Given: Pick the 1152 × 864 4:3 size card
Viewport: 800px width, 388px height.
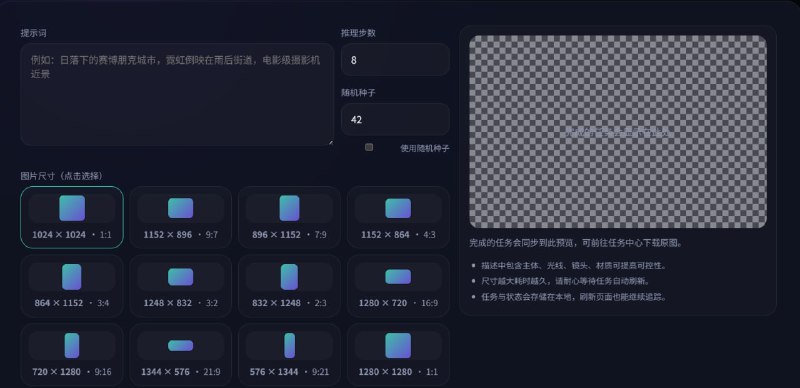Looking at the screenshot, I should [x=398, y=217].
